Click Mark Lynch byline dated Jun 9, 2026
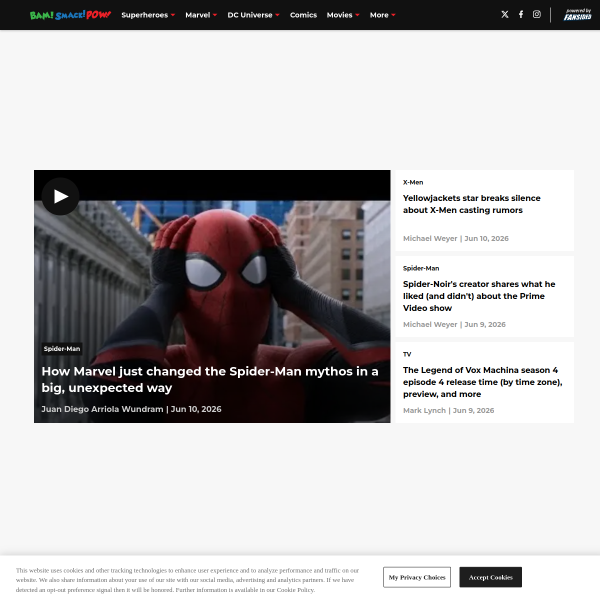The height and width of the screenshot is (600, 600). coord(448,410)
